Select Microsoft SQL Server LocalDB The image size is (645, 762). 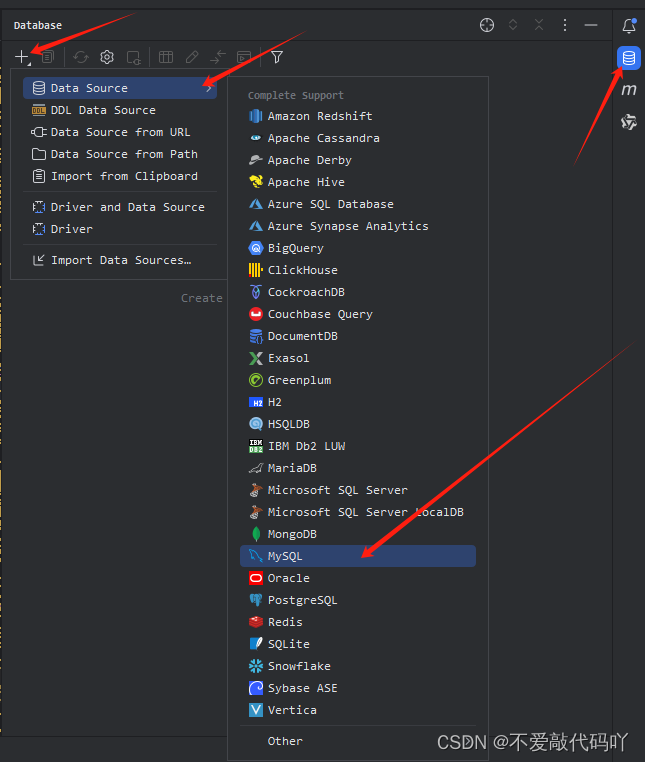pyautogui.click(x=358, y=512)
